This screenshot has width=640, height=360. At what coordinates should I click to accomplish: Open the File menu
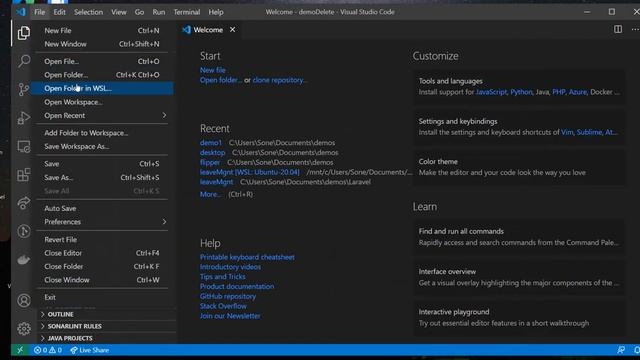click(40, 12)
